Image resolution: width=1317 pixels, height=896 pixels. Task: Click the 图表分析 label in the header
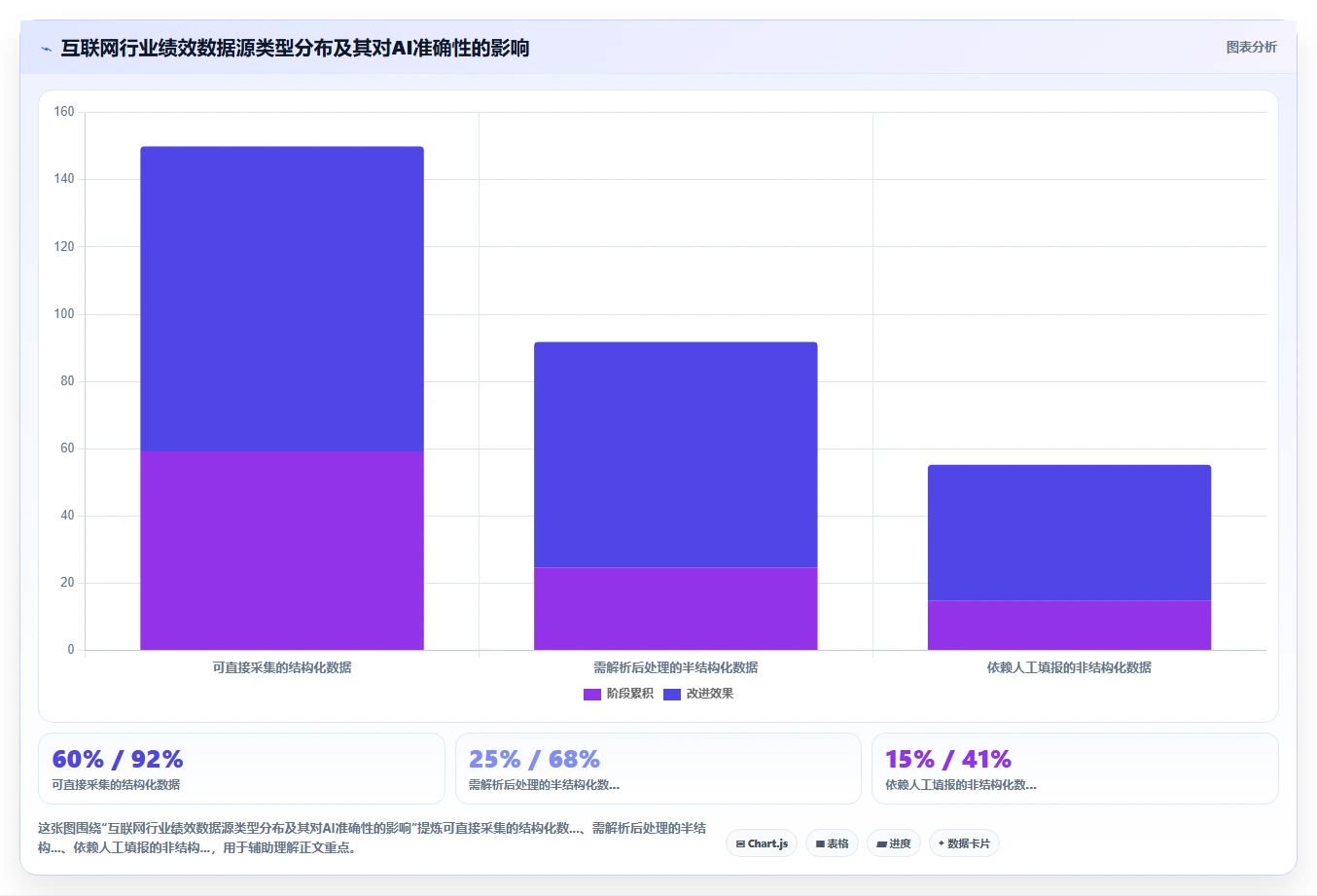pos(1251,47)
